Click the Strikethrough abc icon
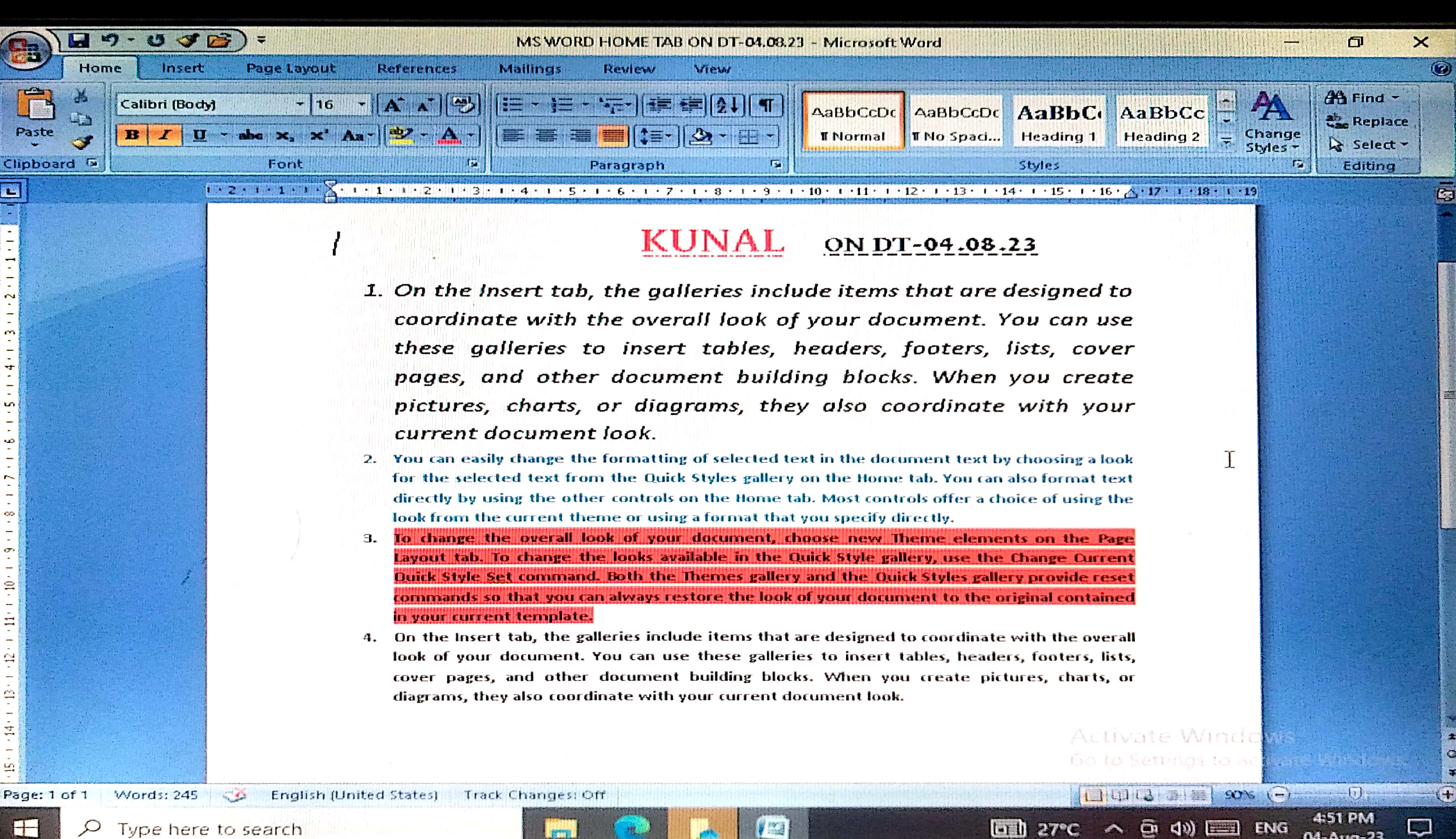 tap(251, 135)
